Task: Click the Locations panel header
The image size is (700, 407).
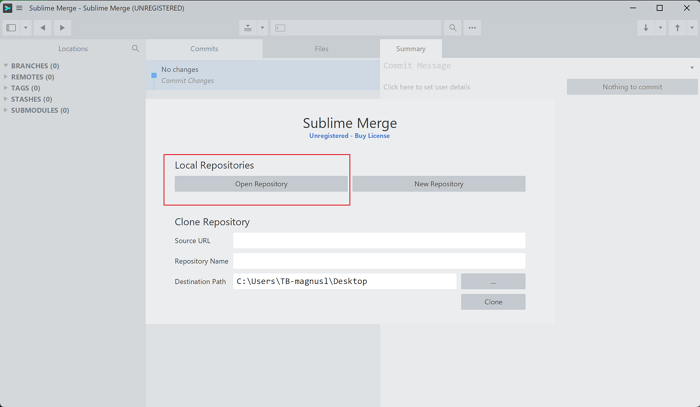Action: click(73, 49)
